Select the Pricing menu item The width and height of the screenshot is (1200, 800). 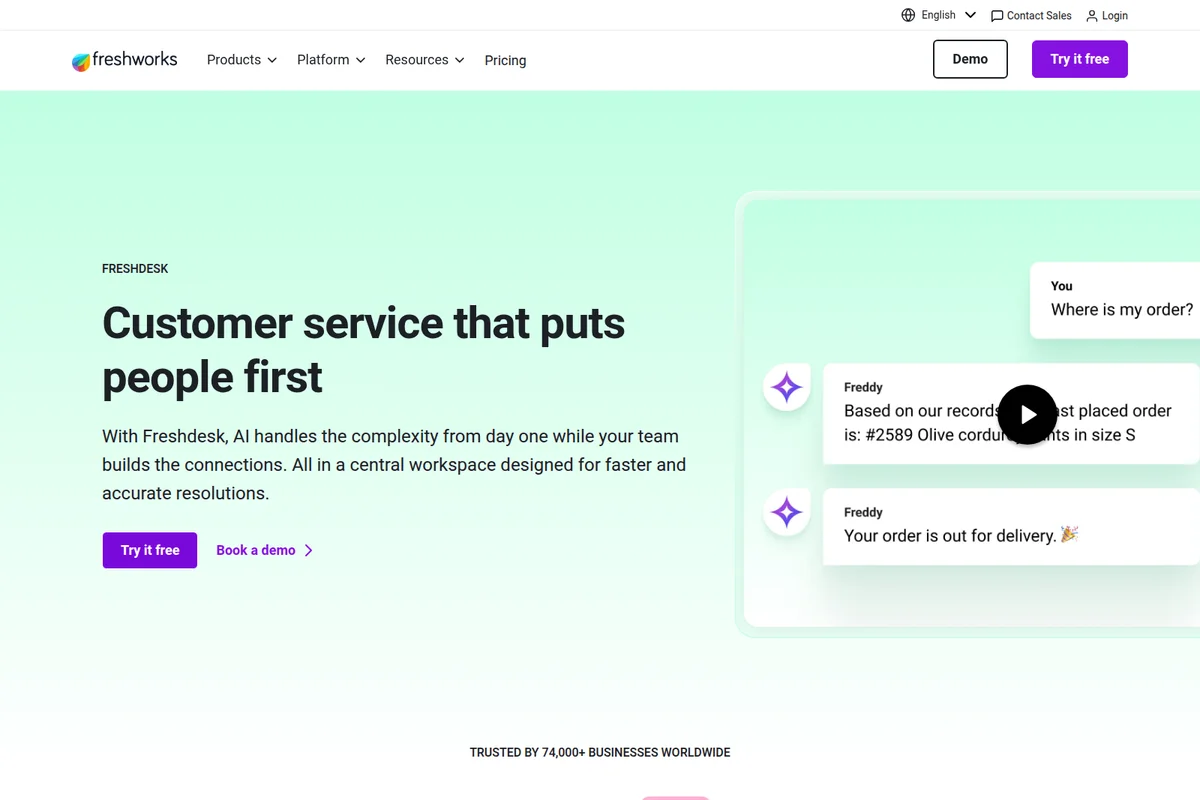(x=505, y=60)
